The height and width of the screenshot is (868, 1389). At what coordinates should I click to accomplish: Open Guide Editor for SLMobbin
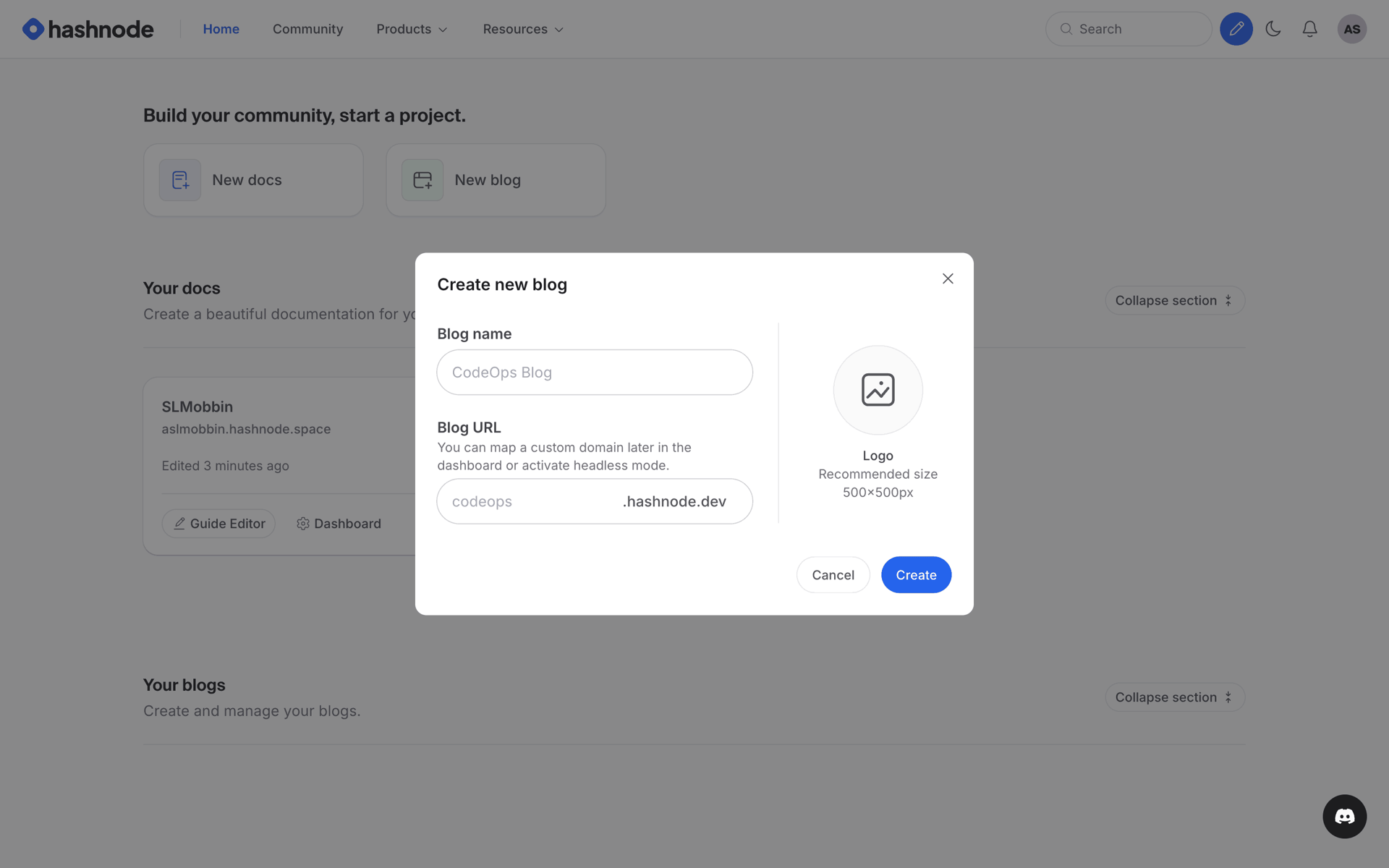point(218,524)
